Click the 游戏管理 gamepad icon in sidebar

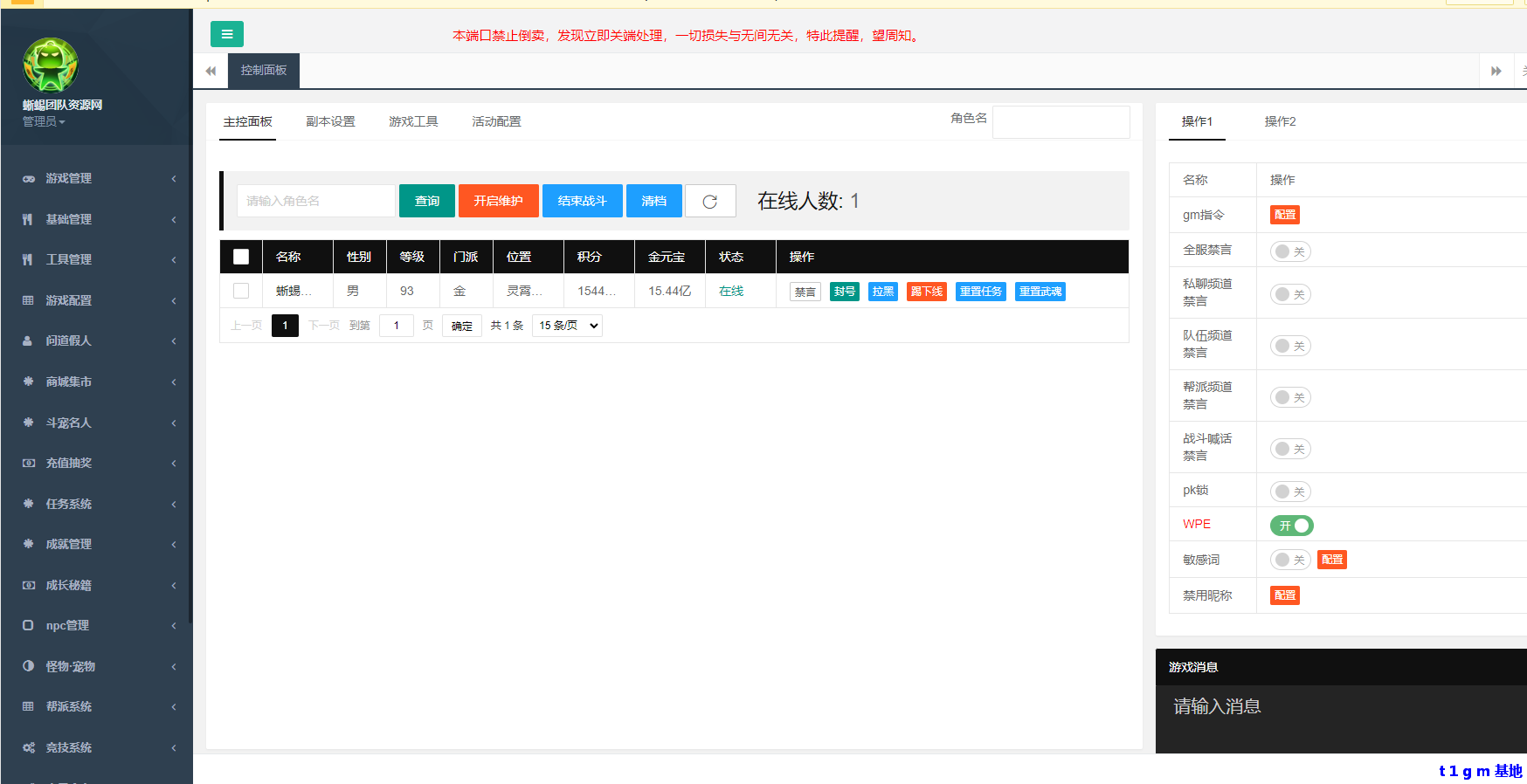point(28,178)
